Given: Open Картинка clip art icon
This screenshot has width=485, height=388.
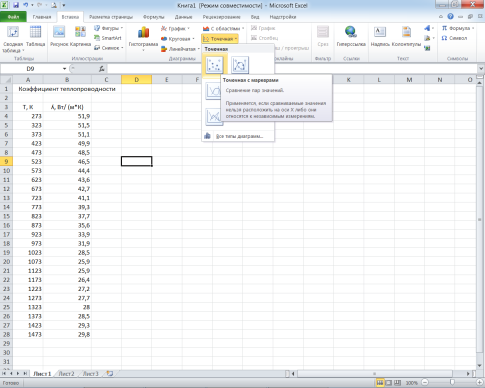Looking at the screenshot, I should pos(80,36).
